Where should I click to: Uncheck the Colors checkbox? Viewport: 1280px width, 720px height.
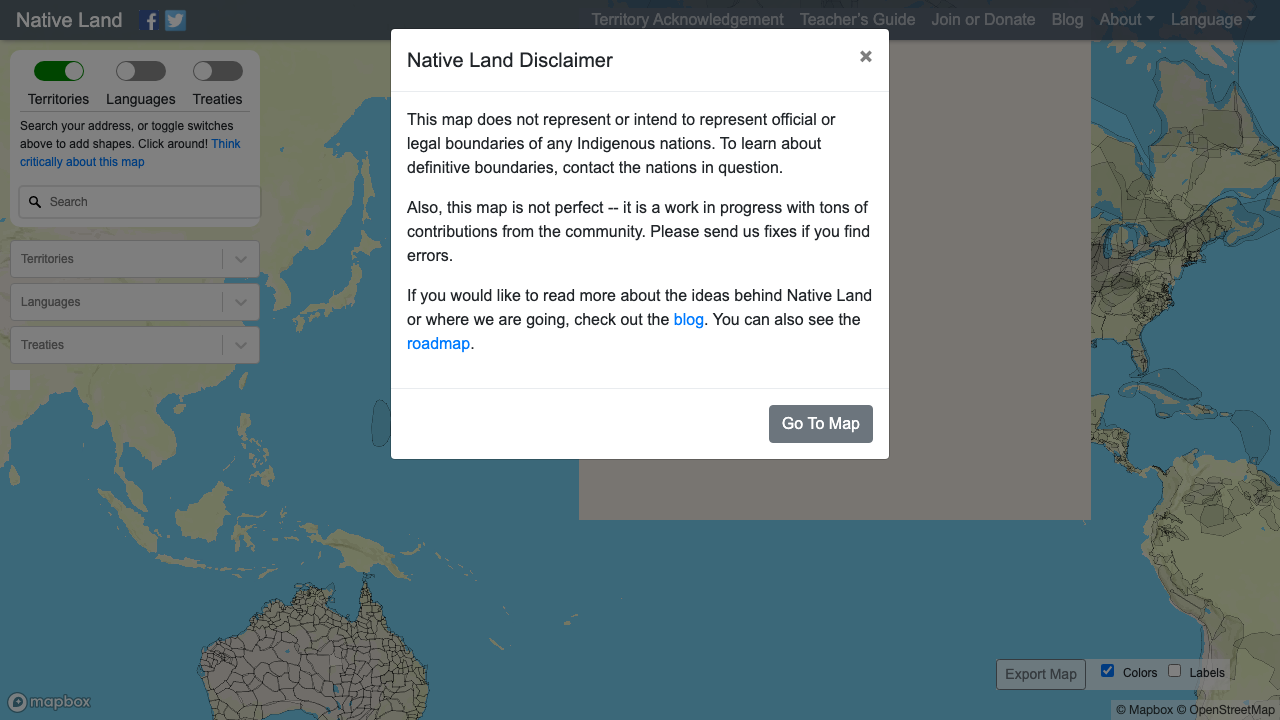pos(1107,671)
